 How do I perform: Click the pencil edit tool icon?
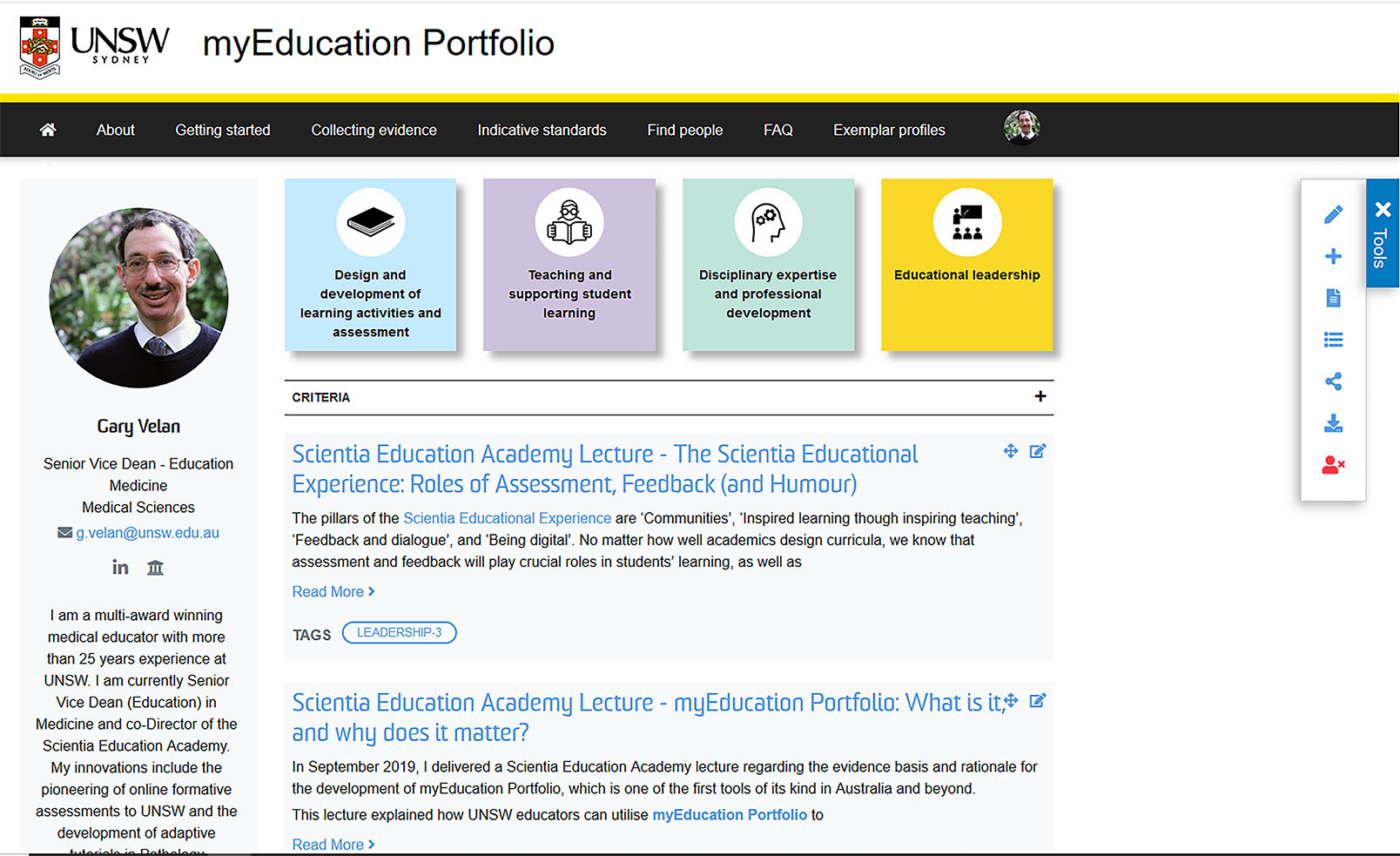coord(1333,214)
